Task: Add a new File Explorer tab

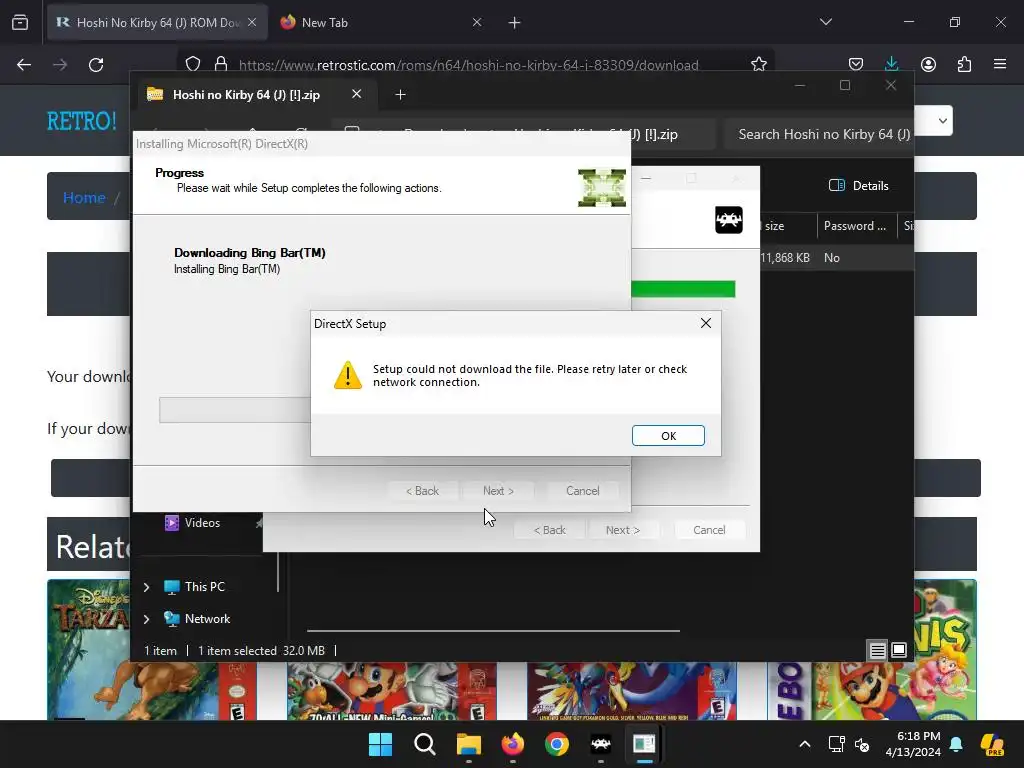Action: tap(400, 95)
